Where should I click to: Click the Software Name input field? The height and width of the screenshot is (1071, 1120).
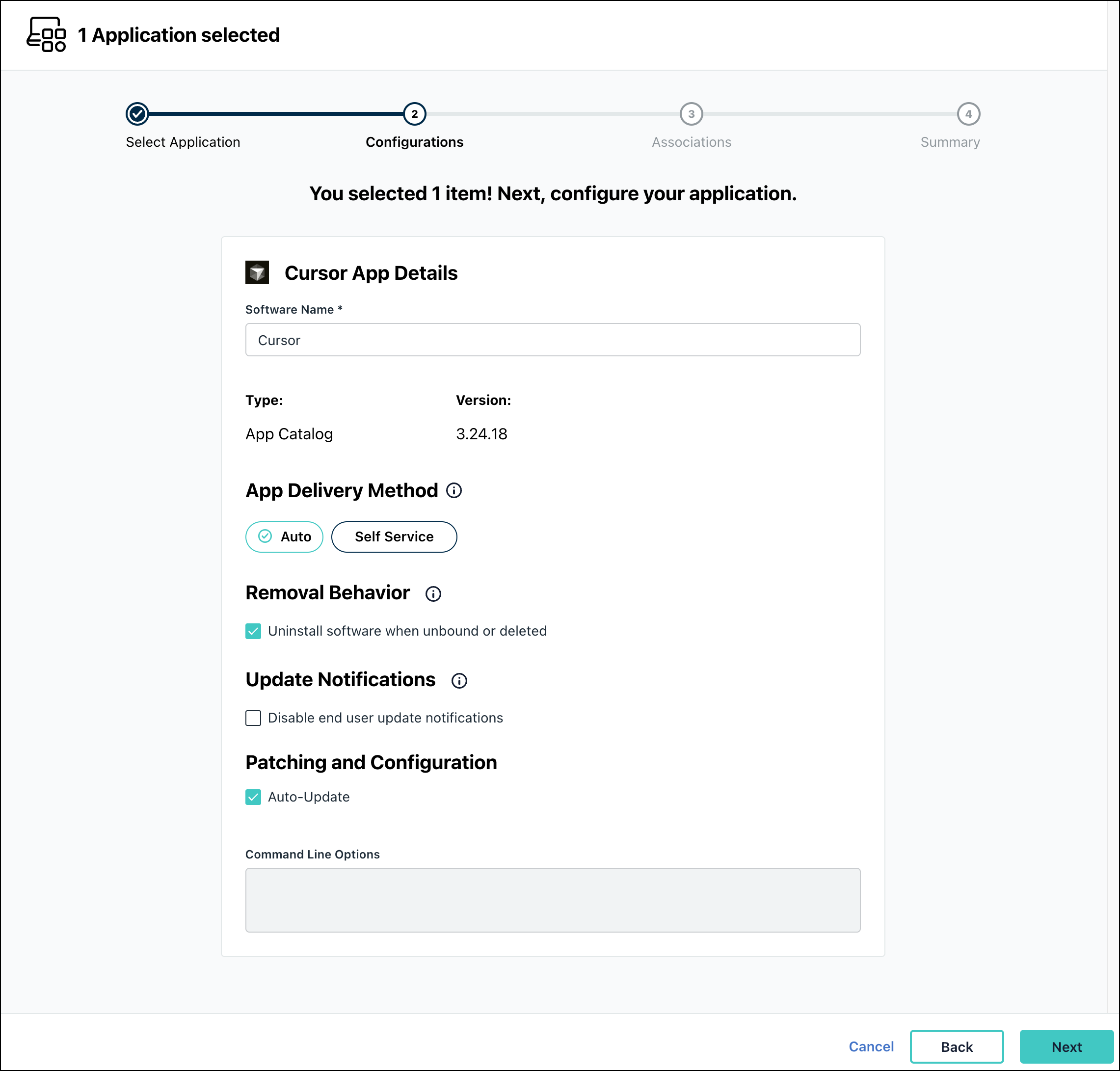point(553,340)
